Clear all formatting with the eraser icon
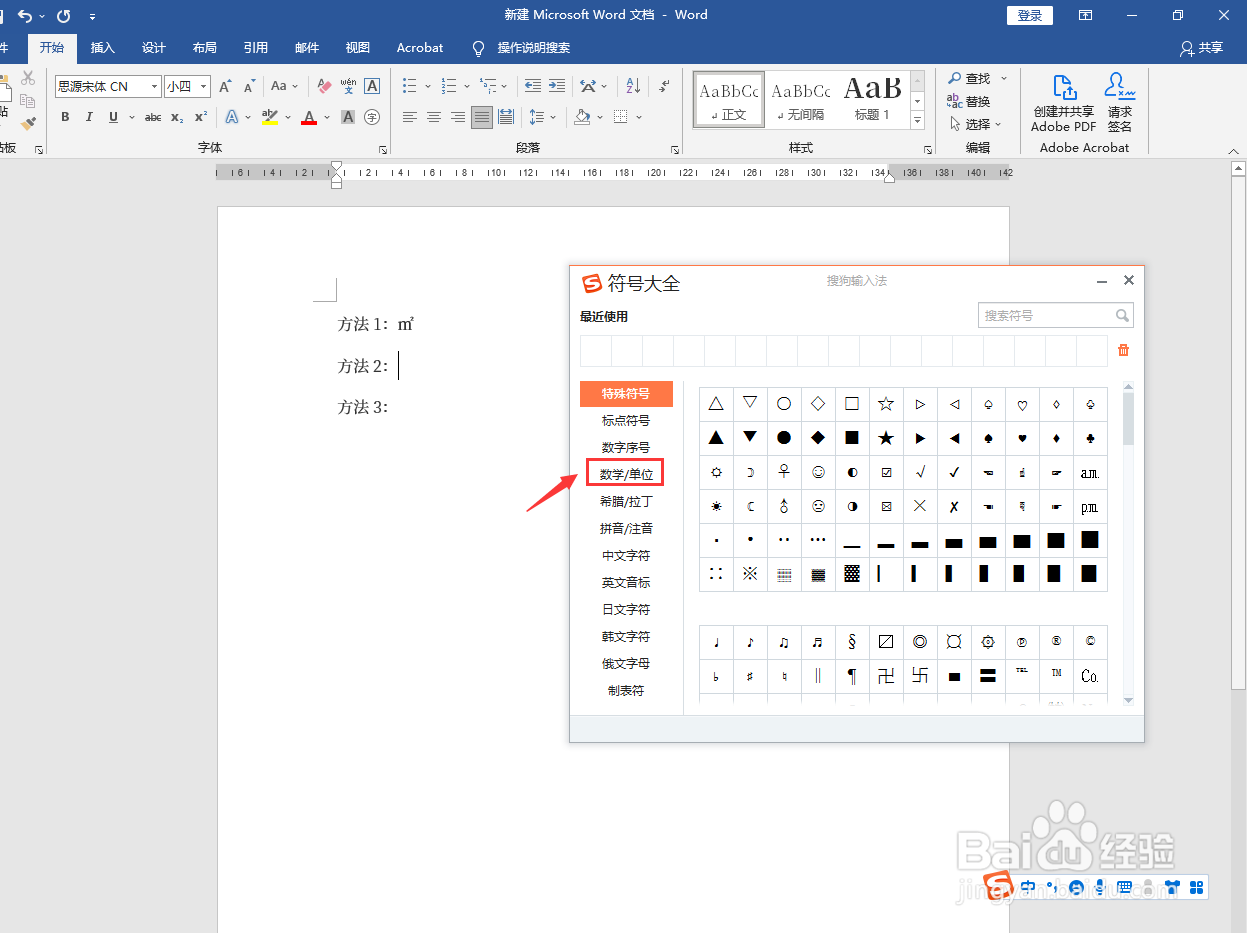This screenshot has width=1247, height=933. [x=323, y=87]
